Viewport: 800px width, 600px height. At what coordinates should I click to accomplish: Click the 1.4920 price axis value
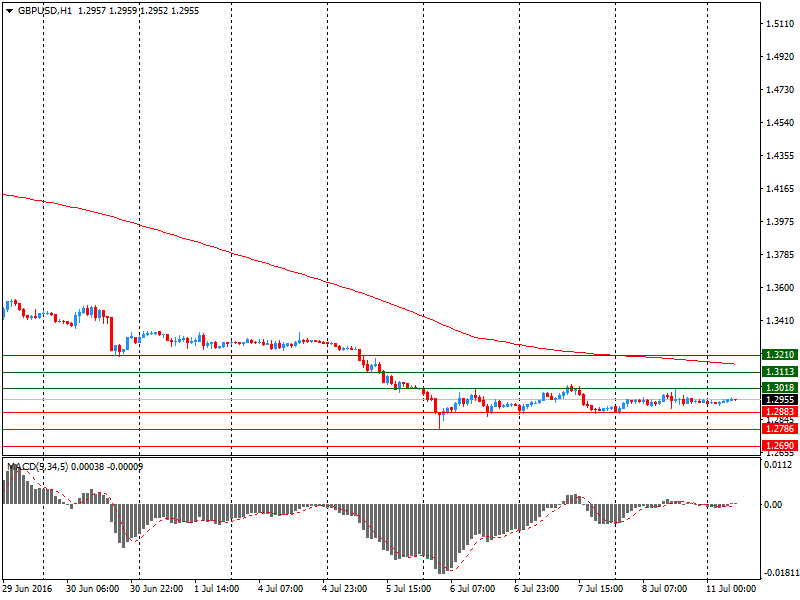point(780,57)
